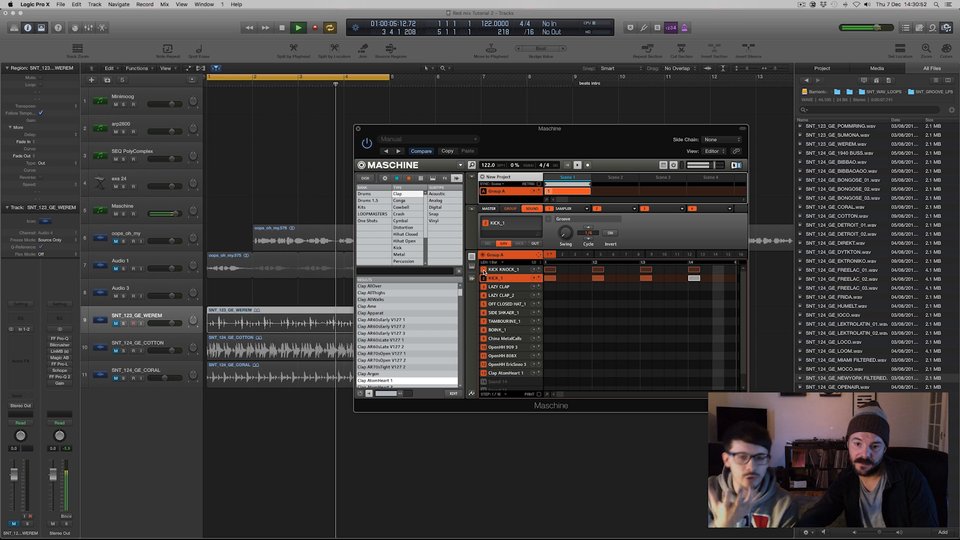Screen dimensions: 960x540
Task: Open the Inspector with the info icon
Action: click(28, 28)
